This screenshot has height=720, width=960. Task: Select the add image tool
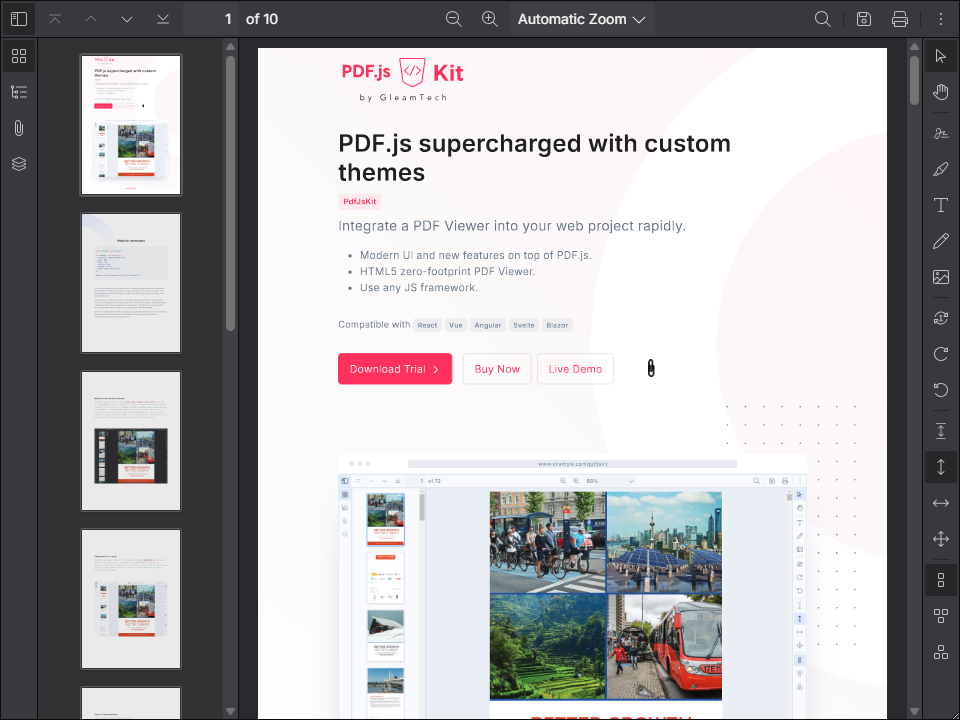pyautogui.click(x=941, y=277)
